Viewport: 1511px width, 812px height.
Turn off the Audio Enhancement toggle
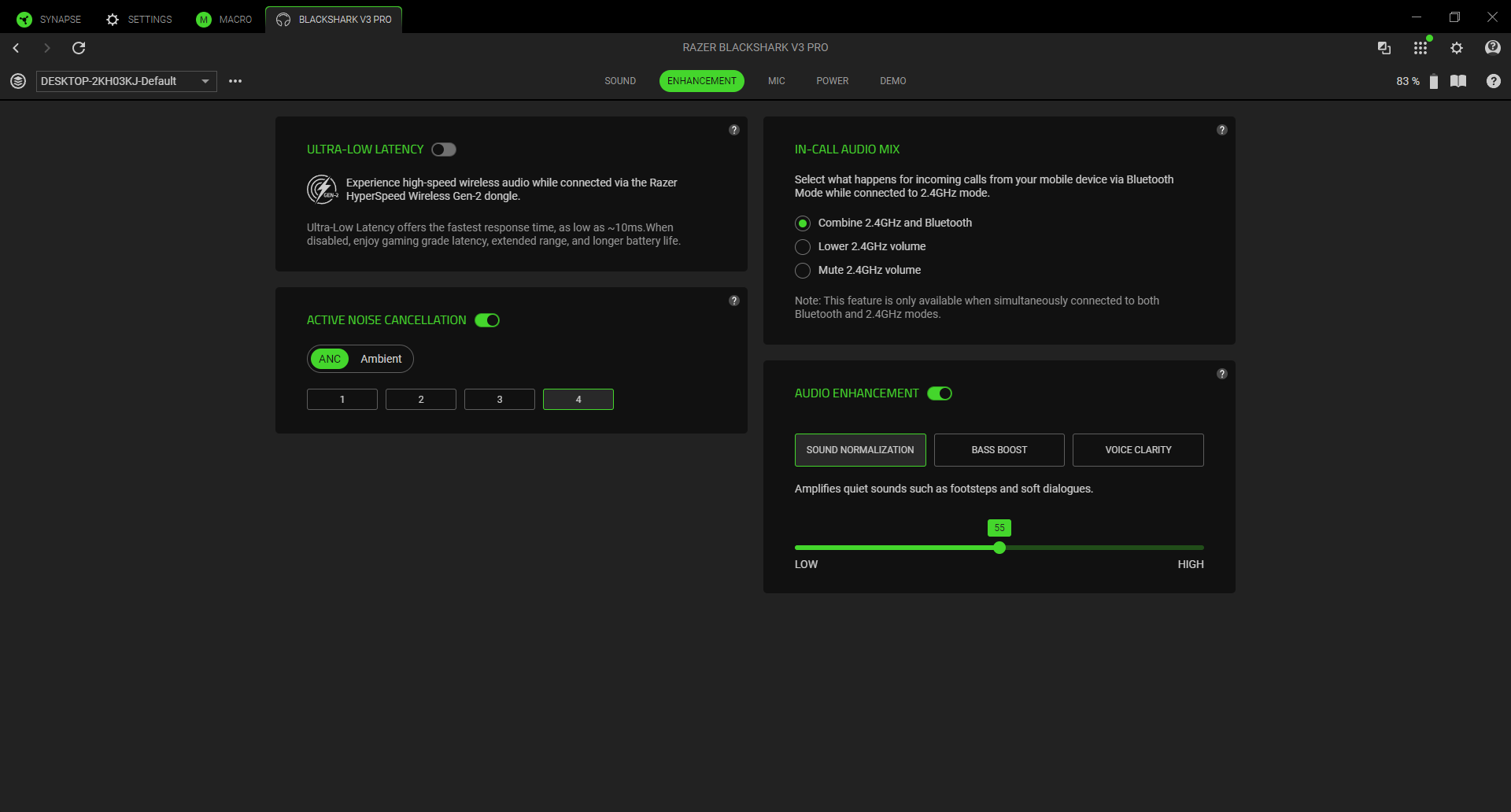(x=940, y=393)
